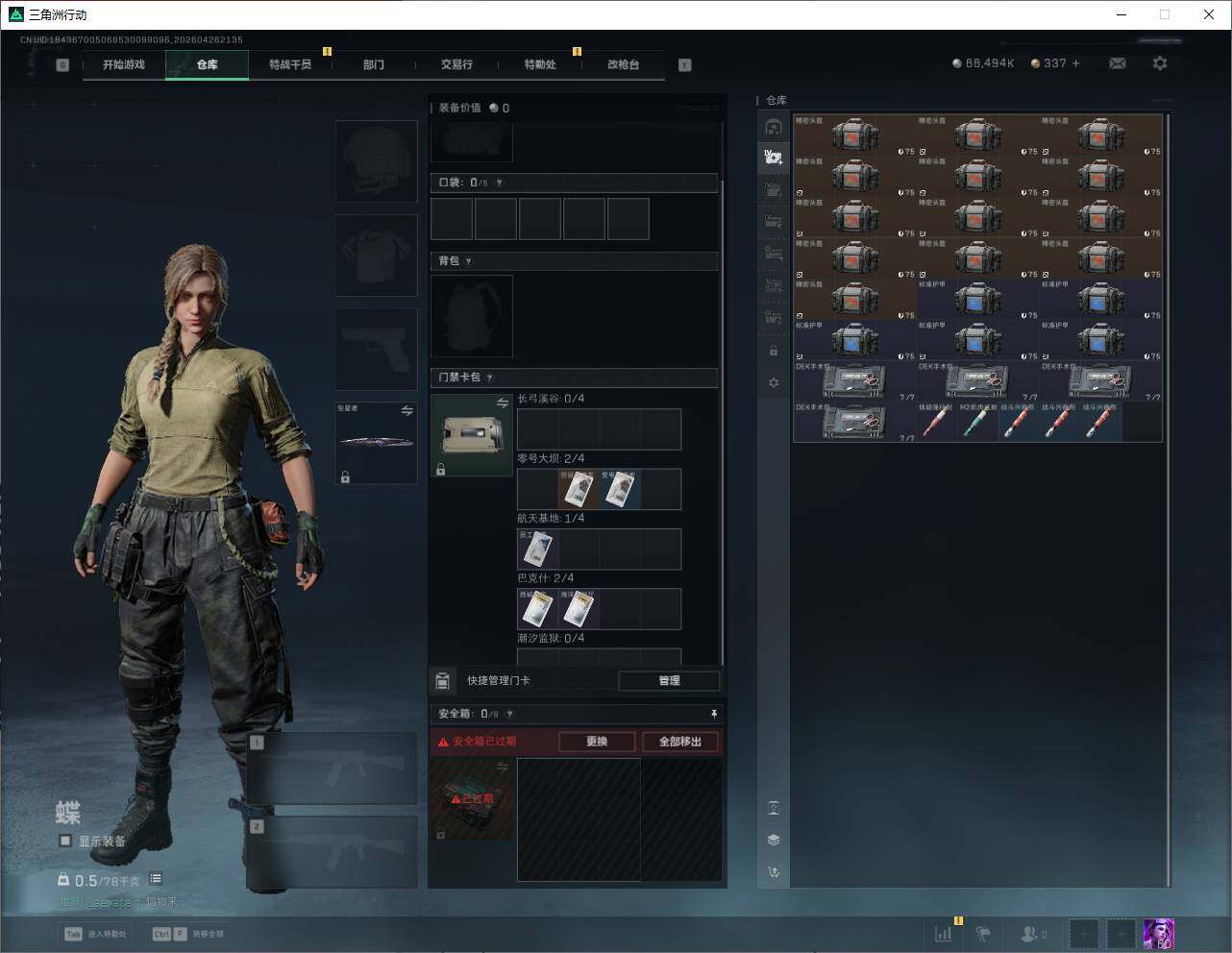Screen dimensions: 1232x953
Task: Open the mail envelope icon
Action: click(x=1118, y=63)
